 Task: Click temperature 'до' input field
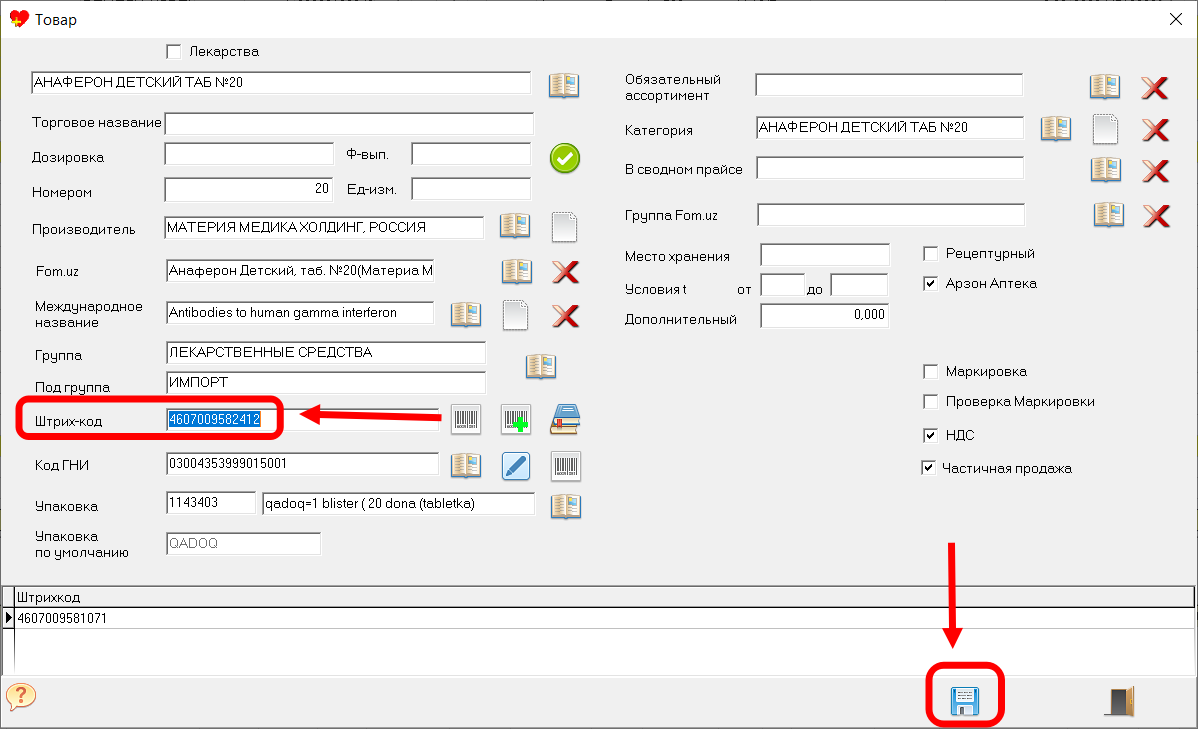click(860, 285)
